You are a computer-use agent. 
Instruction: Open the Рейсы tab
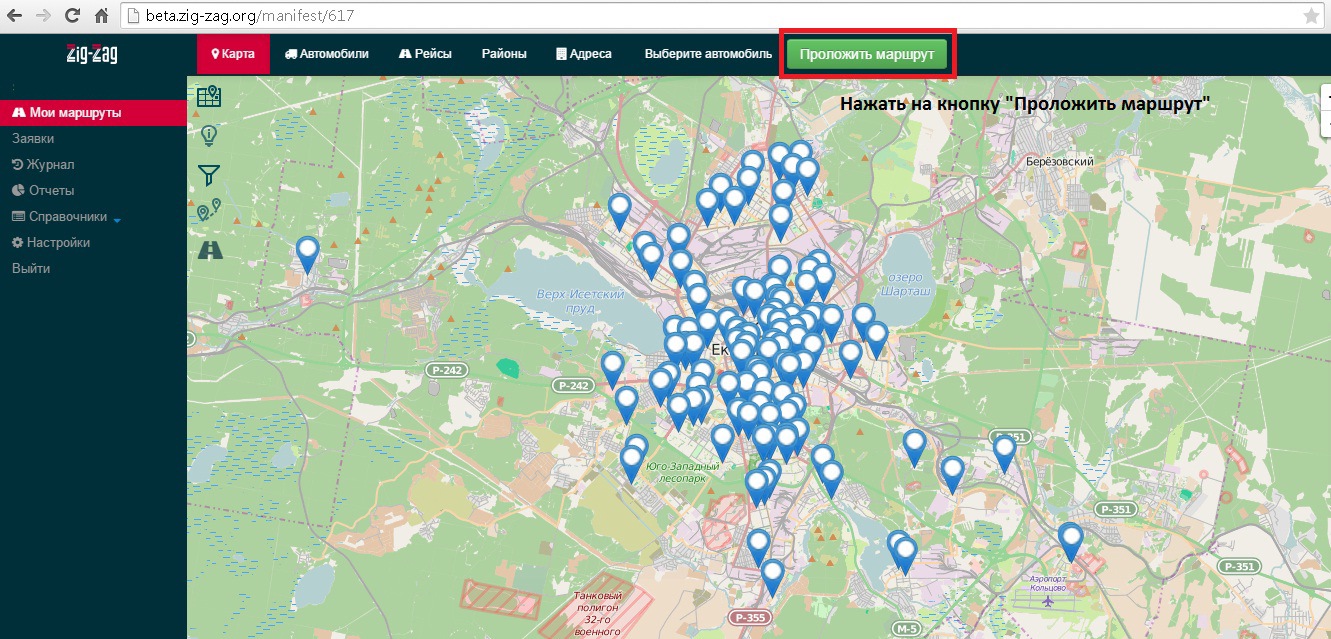click(x=425, y=54)
